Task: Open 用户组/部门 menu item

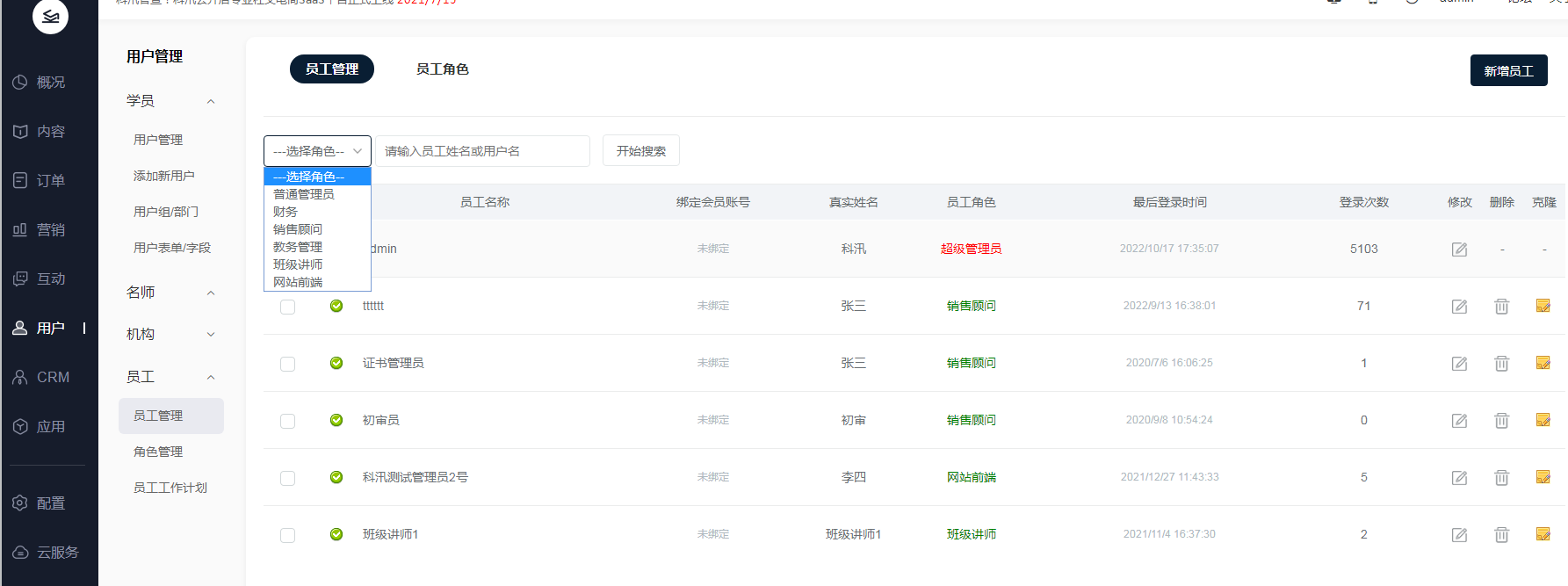Action: pos(166,212)
